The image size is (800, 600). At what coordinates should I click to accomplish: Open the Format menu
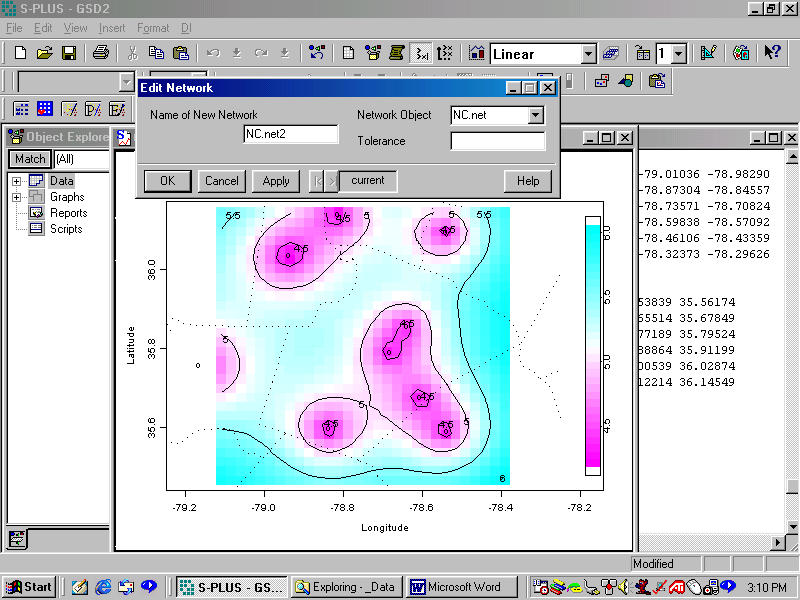[153, 28]
